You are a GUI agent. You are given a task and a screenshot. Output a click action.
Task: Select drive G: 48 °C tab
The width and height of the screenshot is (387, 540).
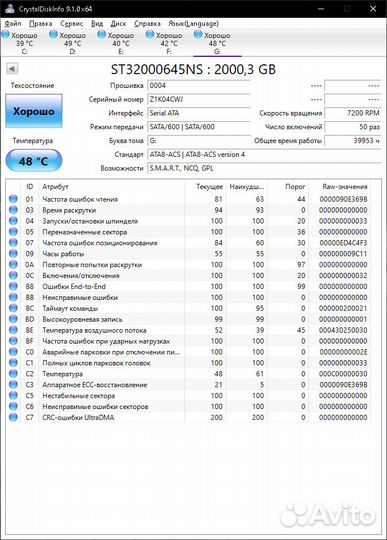(217, 43)
